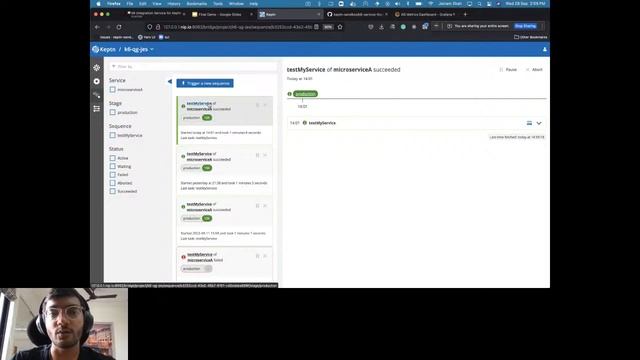Open the services view icon in Keptn sidebar
This screenshot has width=640, height=360.
point(96,81)
